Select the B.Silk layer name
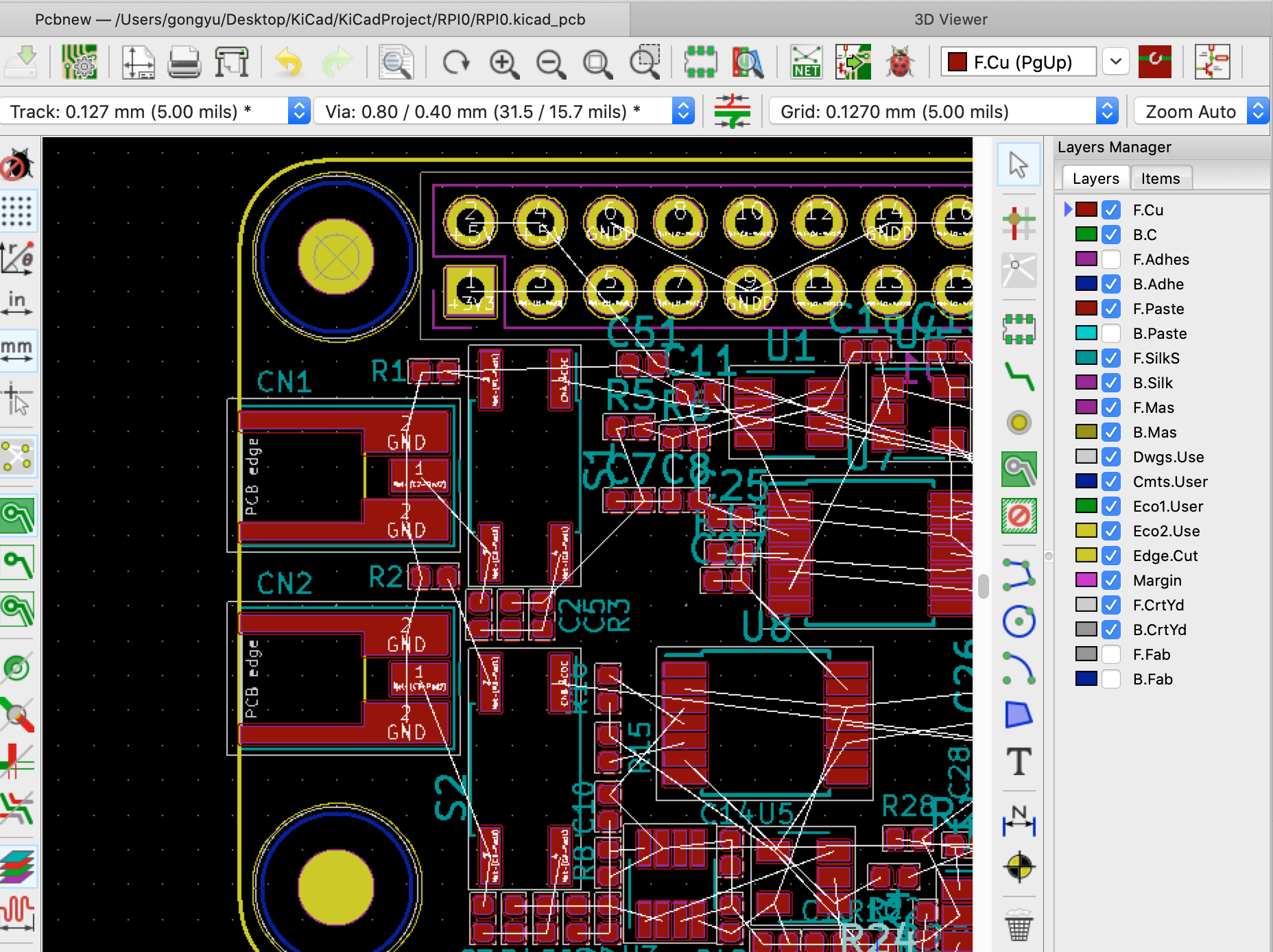 [x=1152, y=383]
